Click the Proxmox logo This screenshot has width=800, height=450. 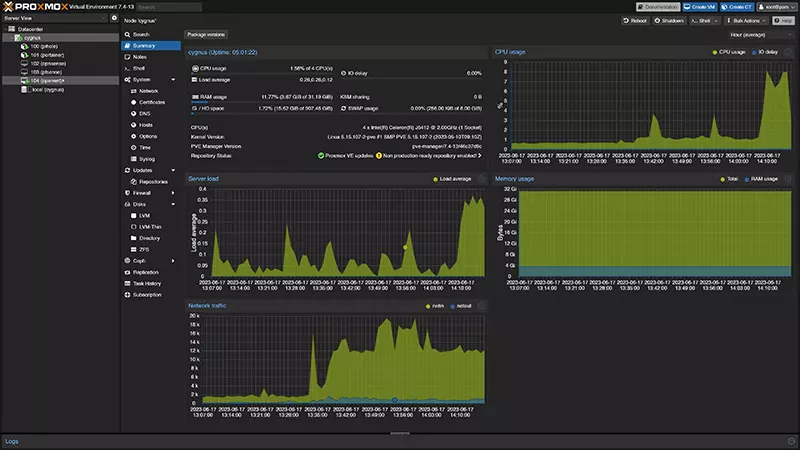[x=35, y=7]
